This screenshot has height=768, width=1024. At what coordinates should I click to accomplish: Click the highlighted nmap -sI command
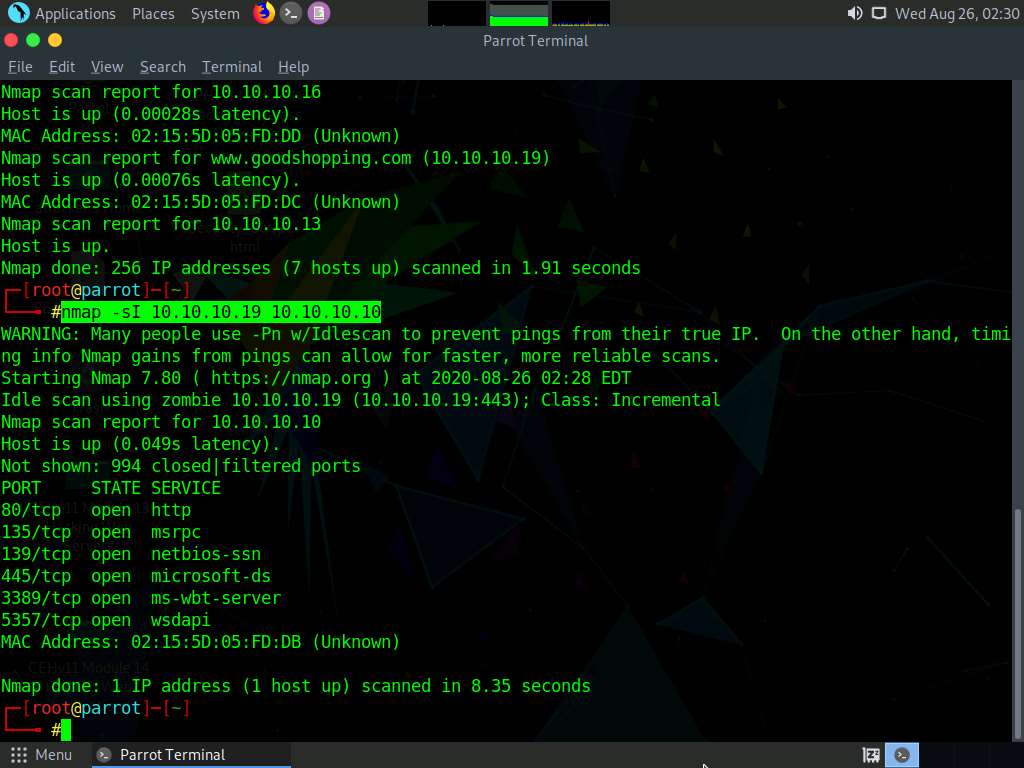[221, 312]
